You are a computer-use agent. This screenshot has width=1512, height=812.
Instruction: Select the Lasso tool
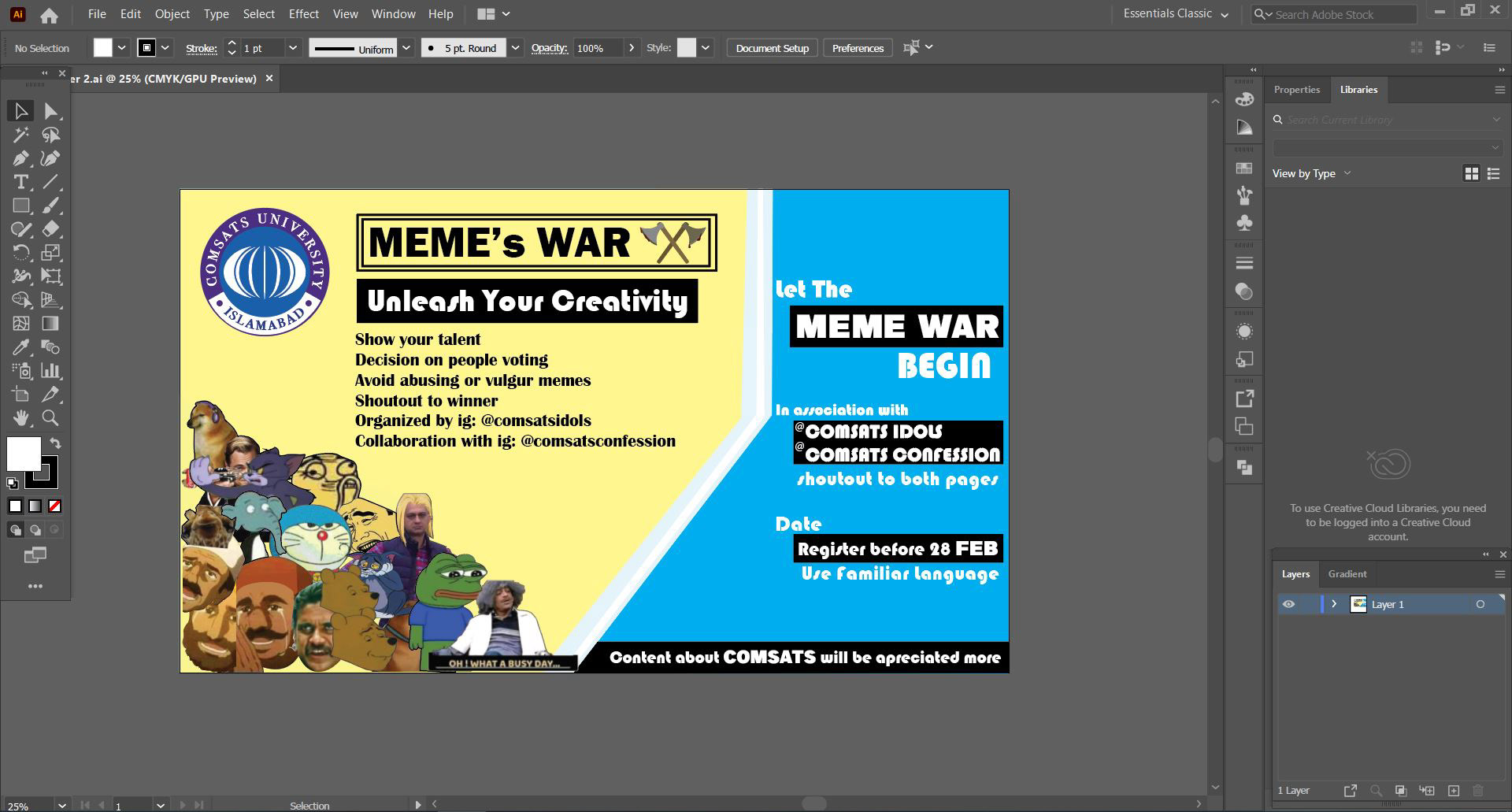tap(50, 135)
